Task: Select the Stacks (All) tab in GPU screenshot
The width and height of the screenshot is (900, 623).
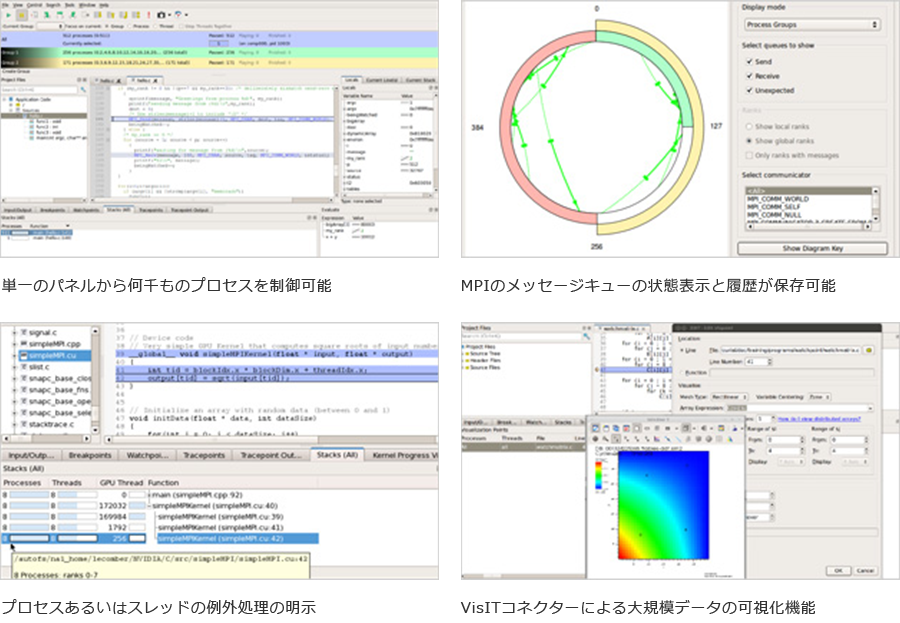Action: (x=338, y=455)
